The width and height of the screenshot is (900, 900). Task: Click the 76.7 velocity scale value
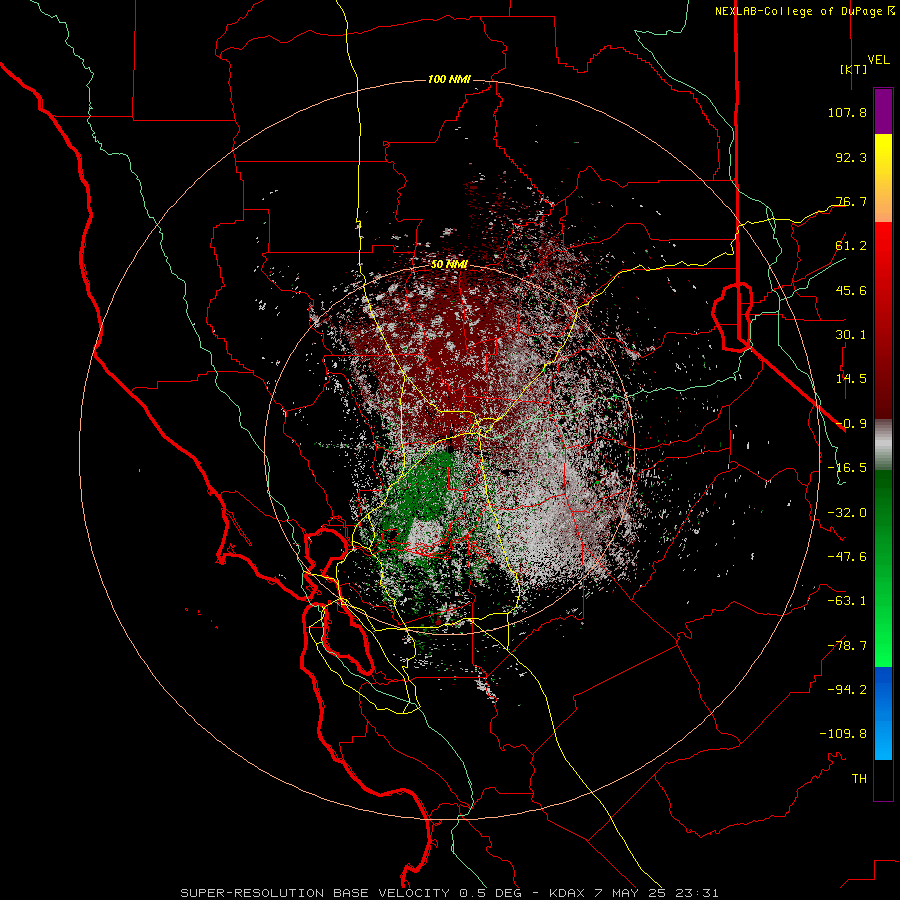(851, 201)
